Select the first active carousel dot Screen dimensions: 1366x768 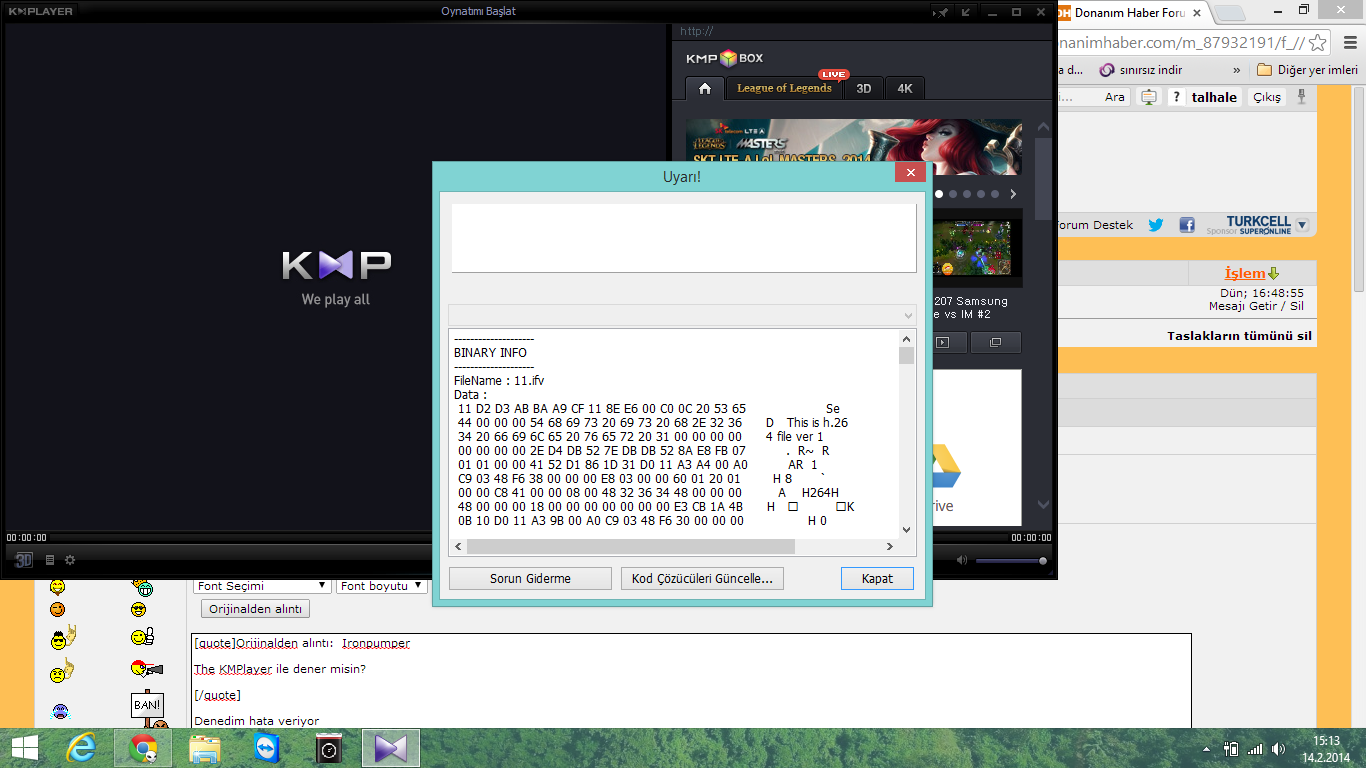coord(939,194)
